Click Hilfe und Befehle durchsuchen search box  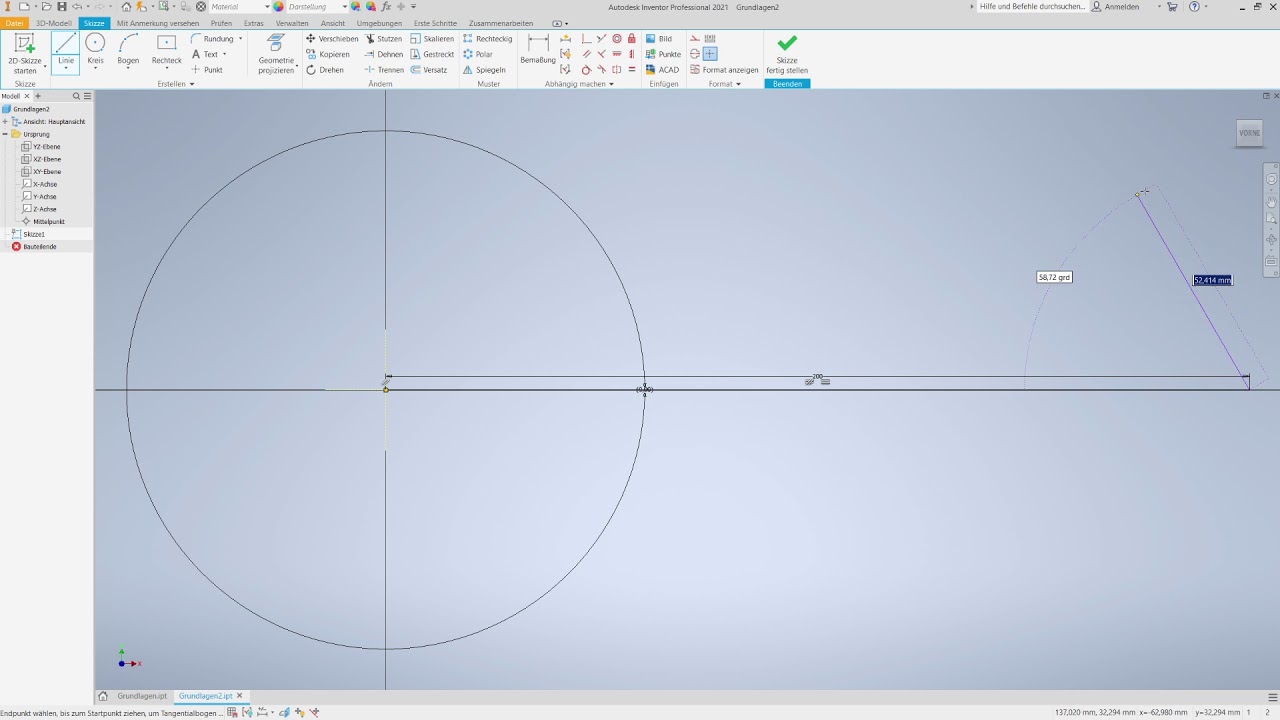1031,7
